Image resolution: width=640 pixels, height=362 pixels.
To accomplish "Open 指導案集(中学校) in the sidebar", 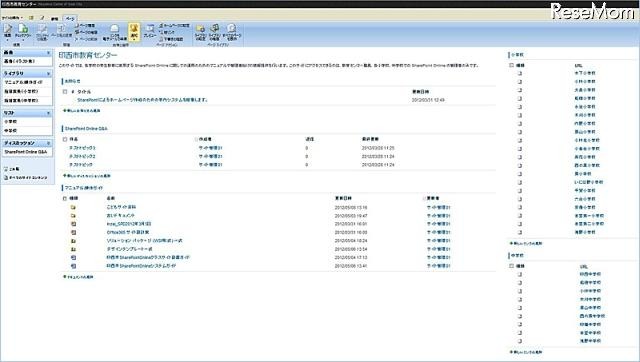I will click(x=21, y=100).
